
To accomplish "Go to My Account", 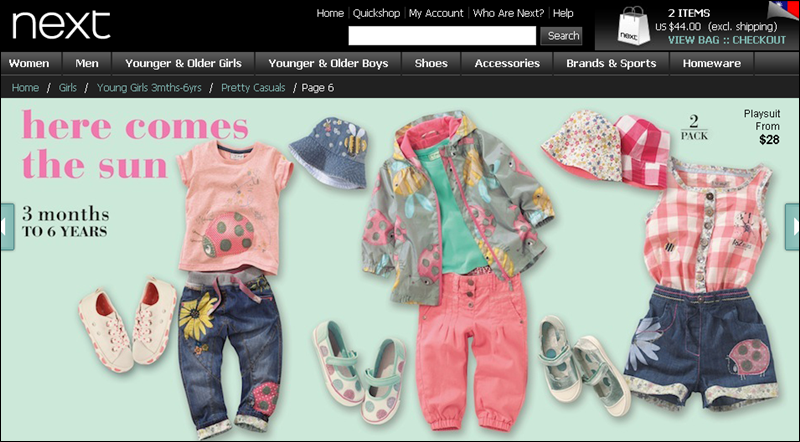I will [436, 13].
